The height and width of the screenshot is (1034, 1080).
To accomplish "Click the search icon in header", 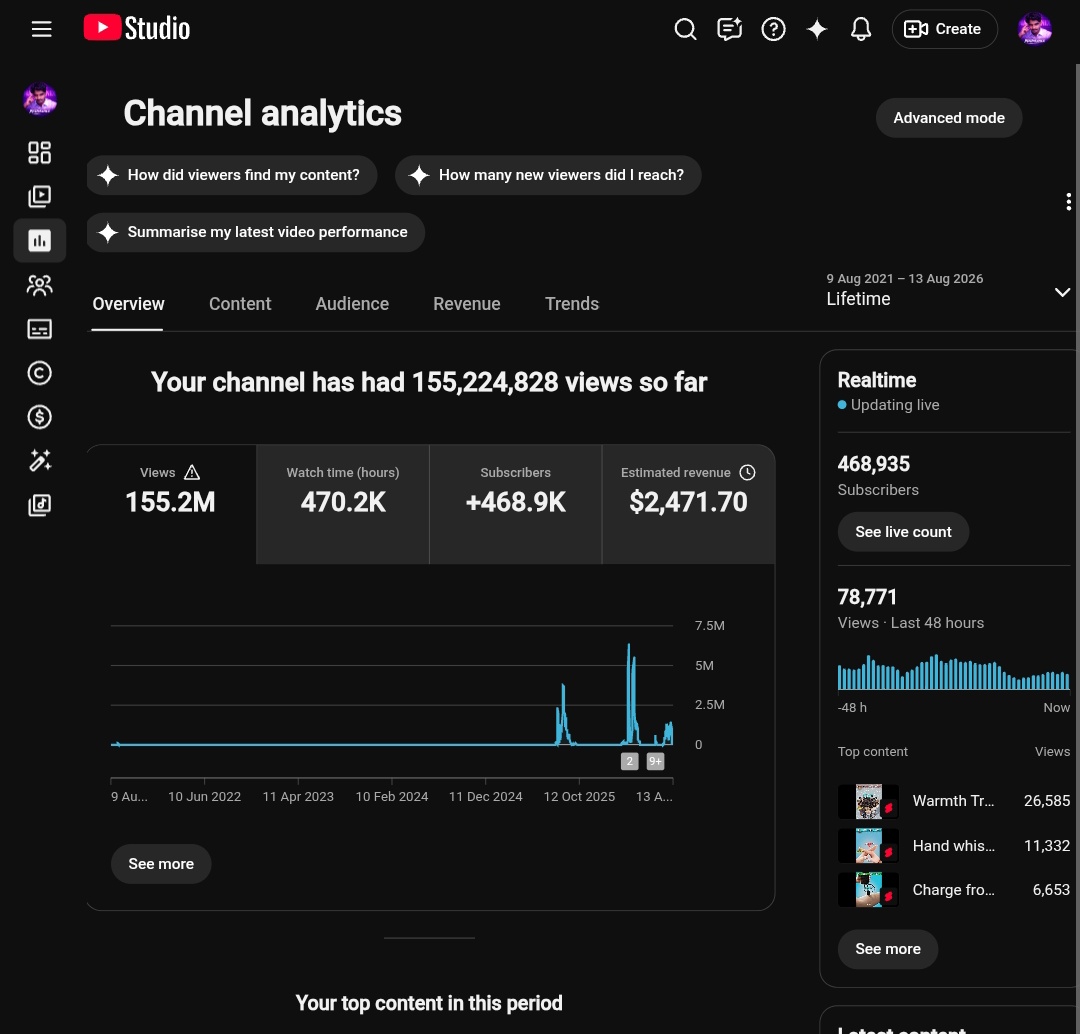I will pyautogui.click(x=685, y=29).
